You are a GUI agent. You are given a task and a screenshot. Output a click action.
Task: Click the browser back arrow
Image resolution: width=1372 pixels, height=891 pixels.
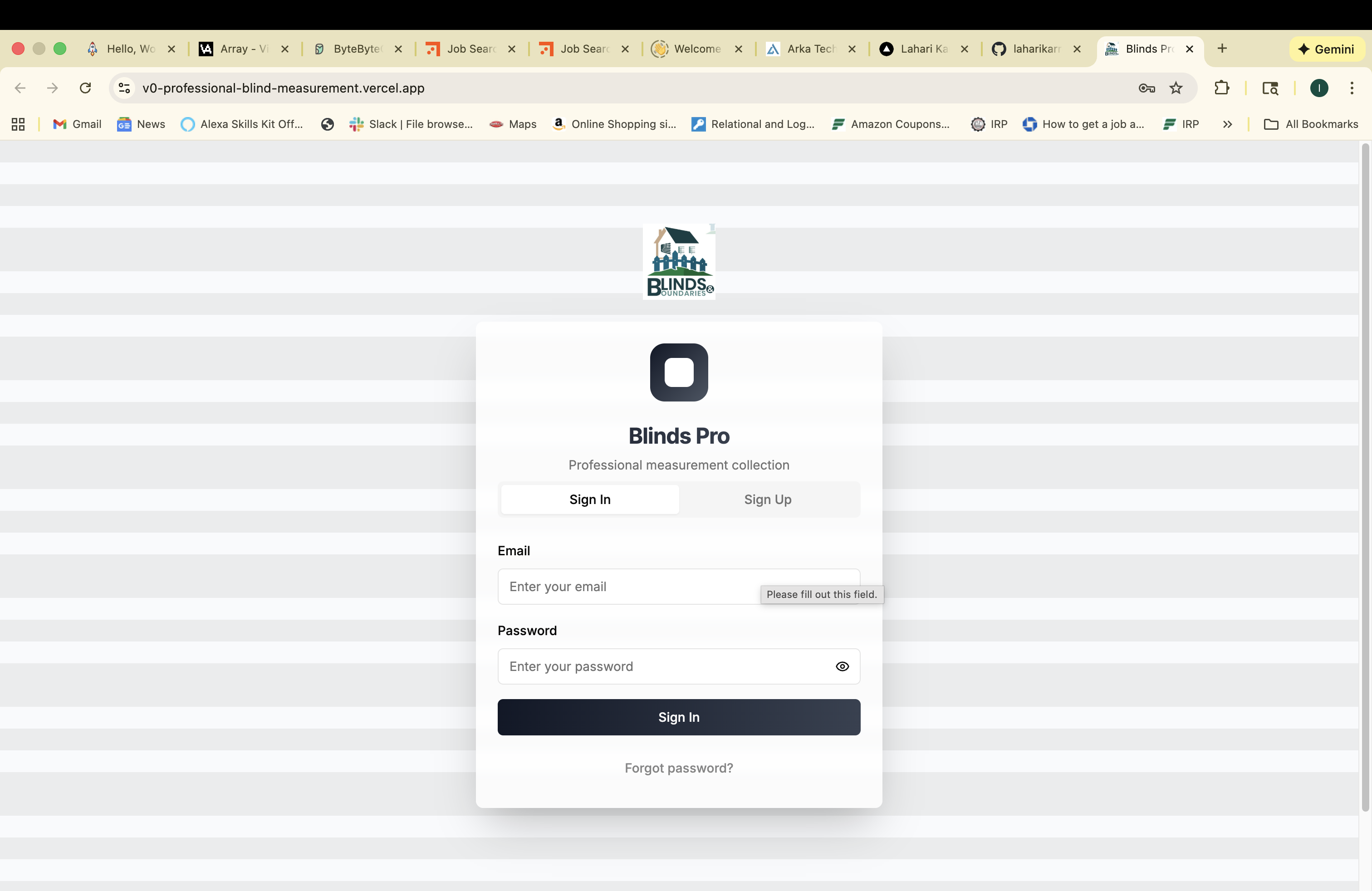click(20, 88)
